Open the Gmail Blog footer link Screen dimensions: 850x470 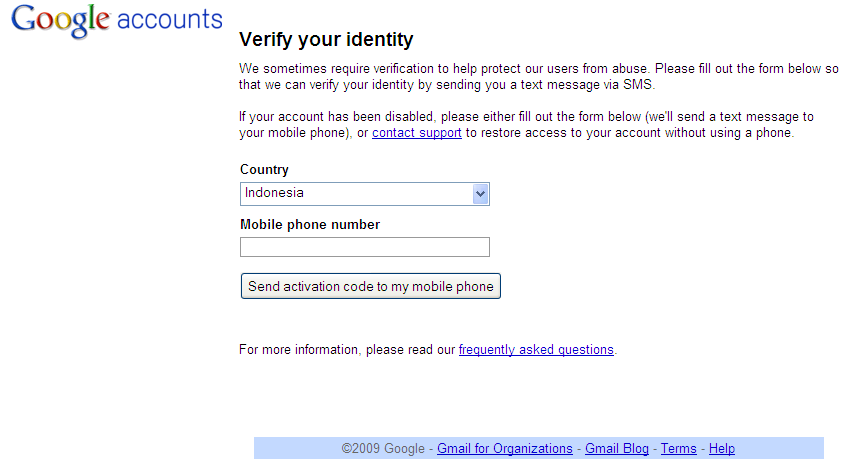(617, 449)
